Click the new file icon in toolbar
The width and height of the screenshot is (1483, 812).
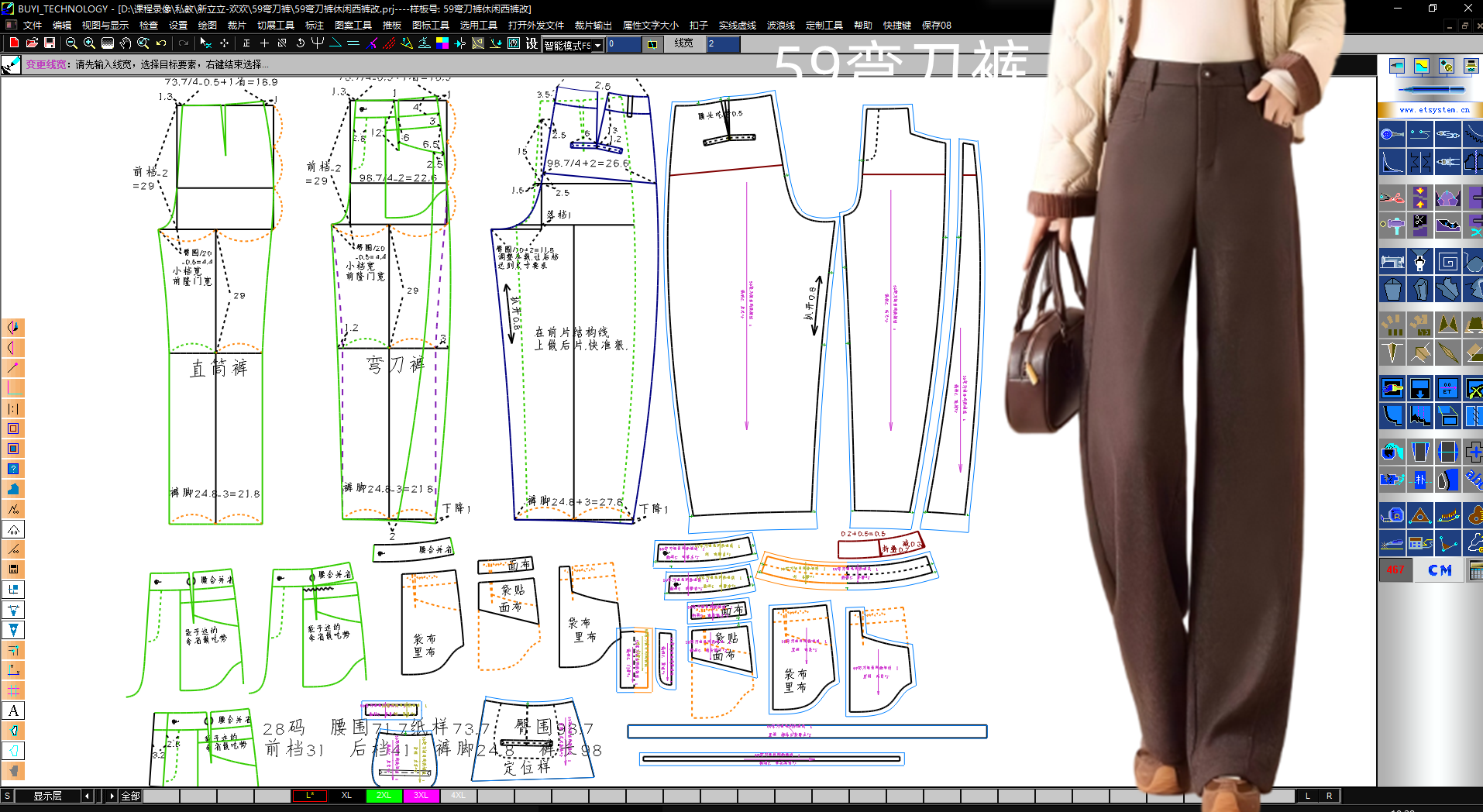coord(13,43)
